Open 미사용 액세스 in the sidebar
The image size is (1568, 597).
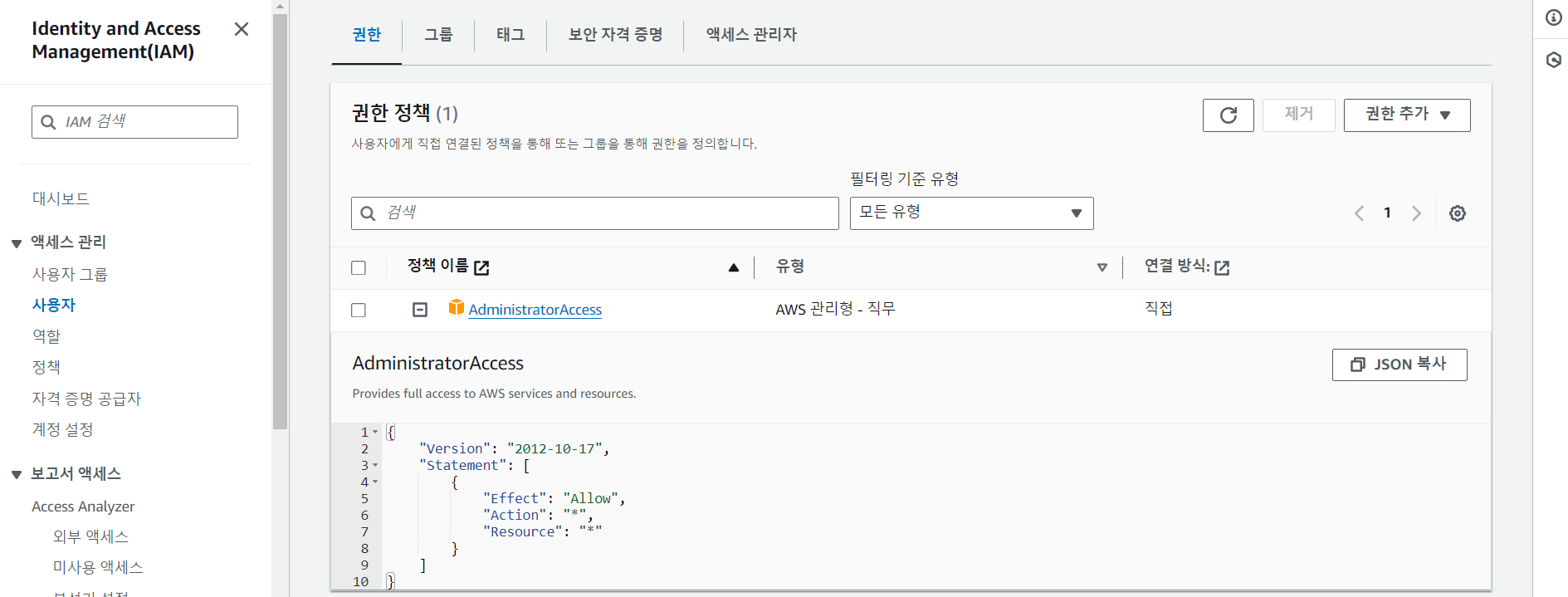click(x=98, y=567)
